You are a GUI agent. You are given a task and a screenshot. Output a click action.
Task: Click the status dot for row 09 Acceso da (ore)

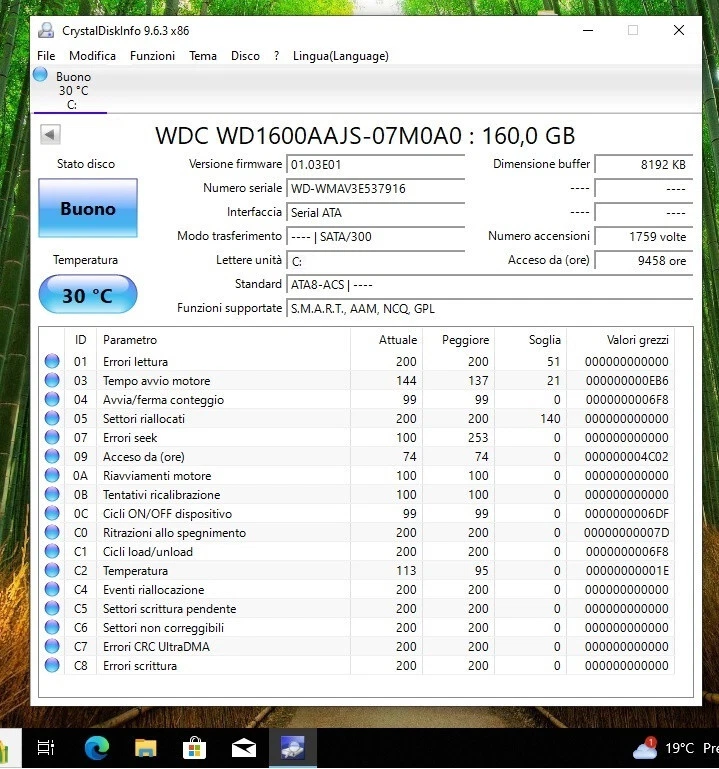coord(52,456)
